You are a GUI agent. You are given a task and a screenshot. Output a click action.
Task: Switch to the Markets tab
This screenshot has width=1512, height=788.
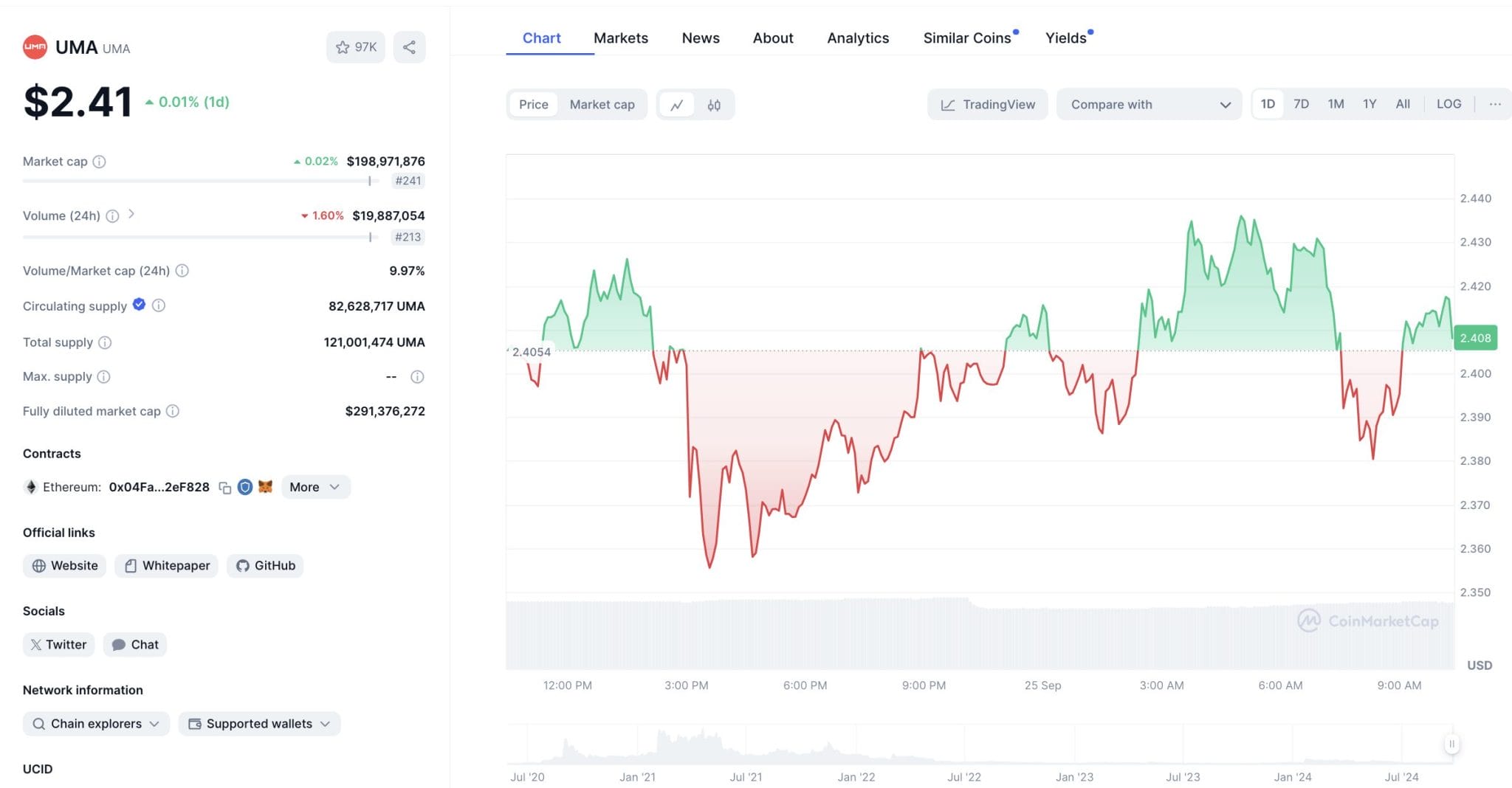(x=621, y=38)
